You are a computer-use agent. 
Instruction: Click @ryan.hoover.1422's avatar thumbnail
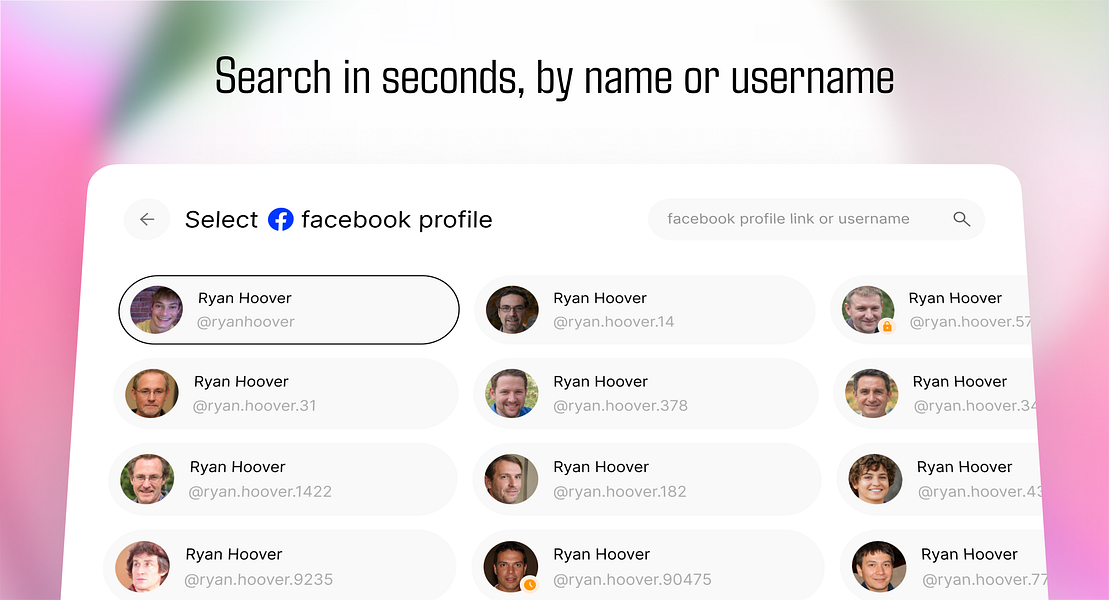click(x=146, y=479)
